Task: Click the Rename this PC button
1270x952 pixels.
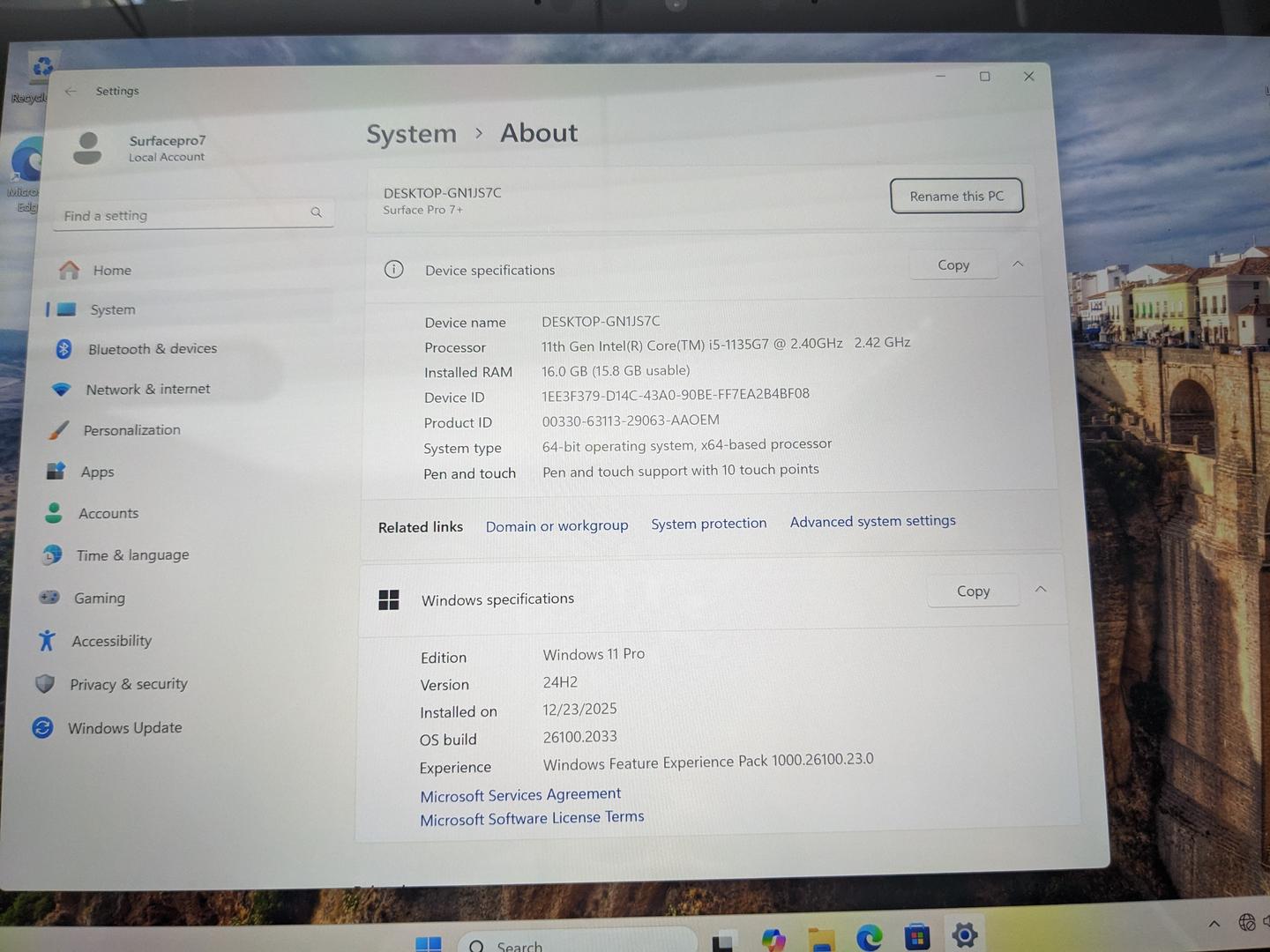Action: point(956,196)
